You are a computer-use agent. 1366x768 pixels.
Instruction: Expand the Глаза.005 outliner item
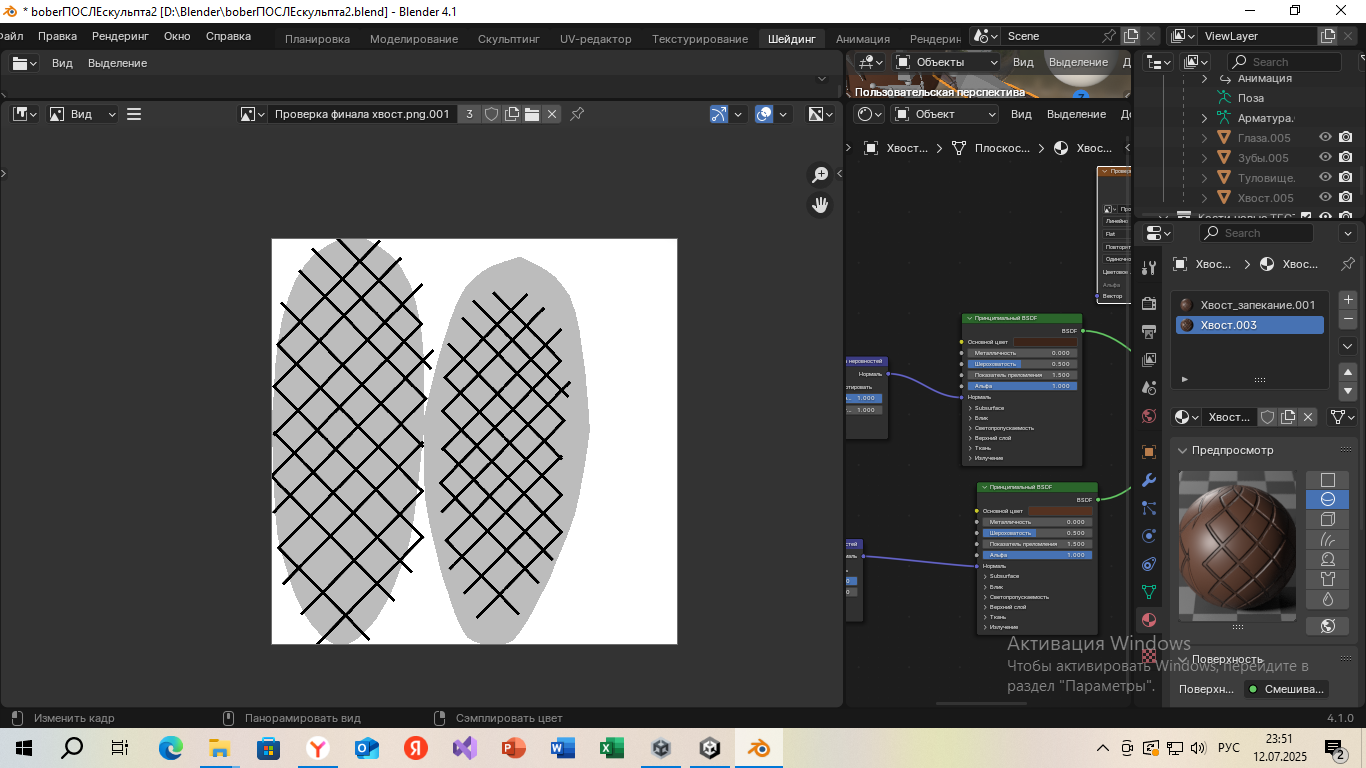(x=1204, y=138)
